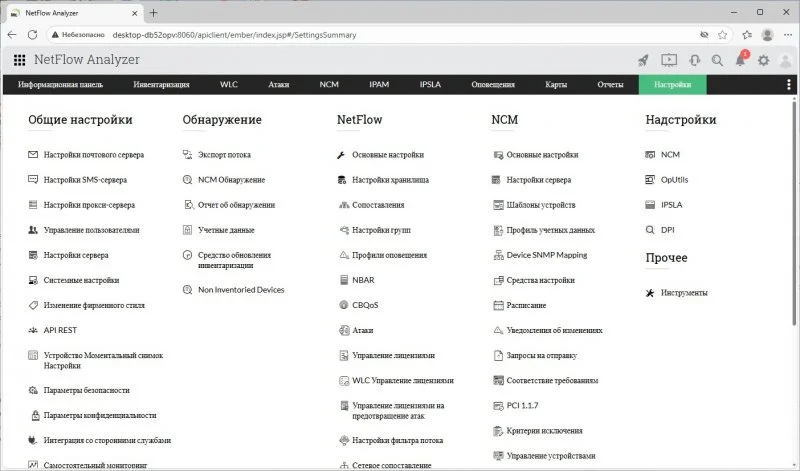
Task: Open Шаблоны устройств link
Action: point(541,205)
